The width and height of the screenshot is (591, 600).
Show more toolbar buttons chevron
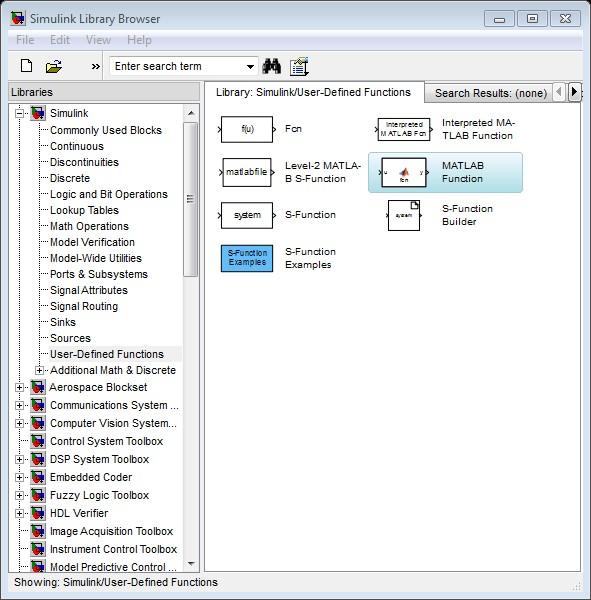click(x=96, y=67)
